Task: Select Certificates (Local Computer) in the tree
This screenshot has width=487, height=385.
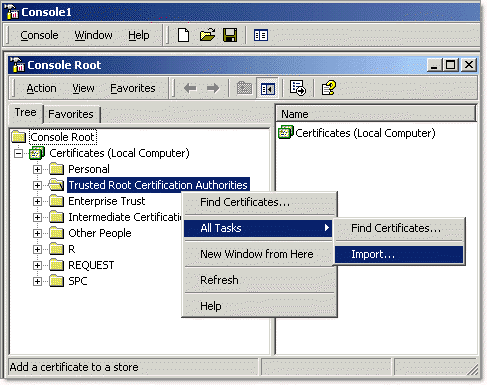Action: point(119,153)
